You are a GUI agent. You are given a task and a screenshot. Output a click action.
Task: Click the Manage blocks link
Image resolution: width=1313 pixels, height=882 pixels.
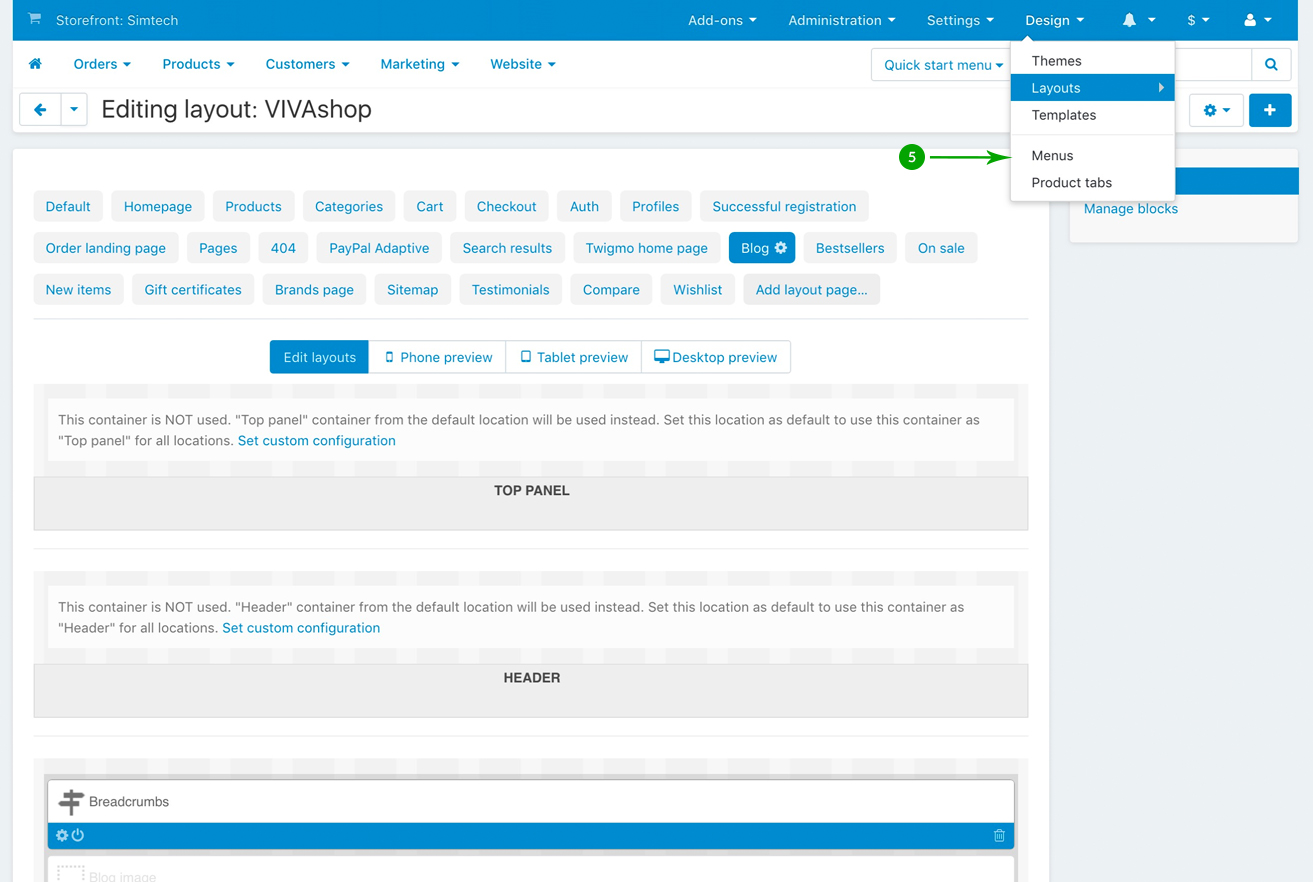(x=1130, y=209)
